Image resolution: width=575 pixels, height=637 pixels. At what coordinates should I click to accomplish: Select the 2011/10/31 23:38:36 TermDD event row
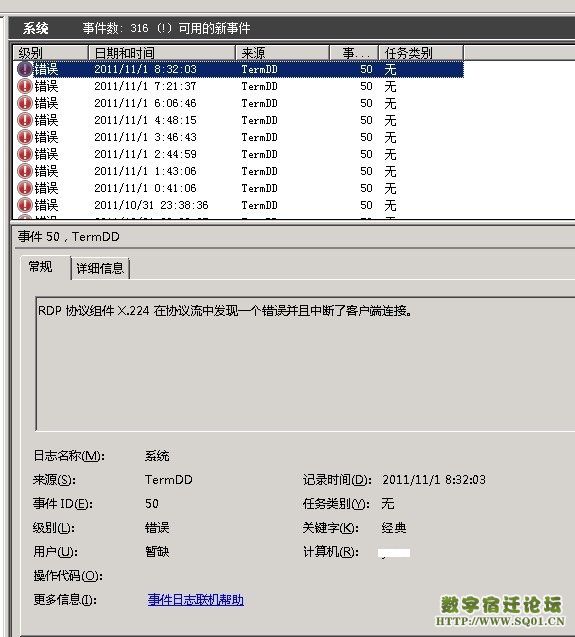coord(239,205)
